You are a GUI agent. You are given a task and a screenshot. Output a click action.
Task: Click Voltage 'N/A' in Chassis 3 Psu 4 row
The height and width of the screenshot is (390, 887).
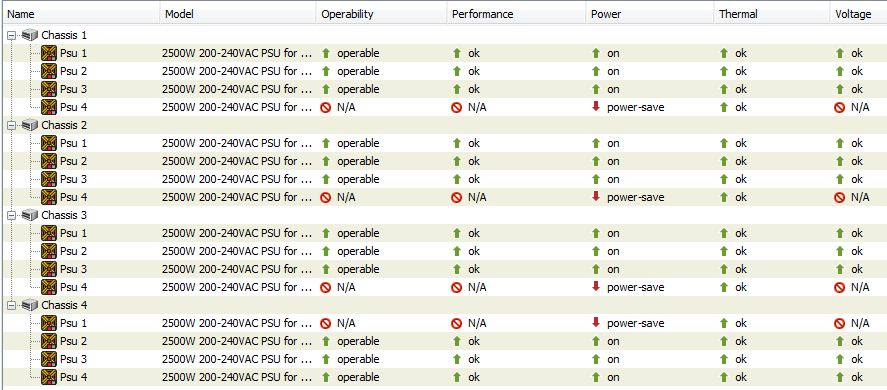click(860, 287)
